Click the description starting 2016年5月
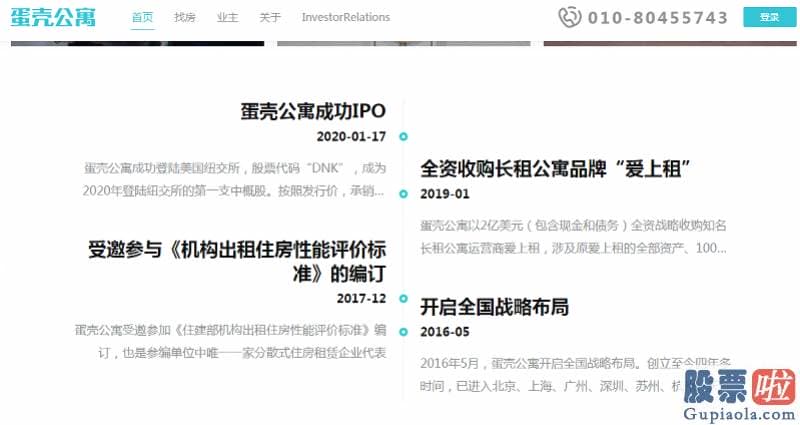 point(576,374)
